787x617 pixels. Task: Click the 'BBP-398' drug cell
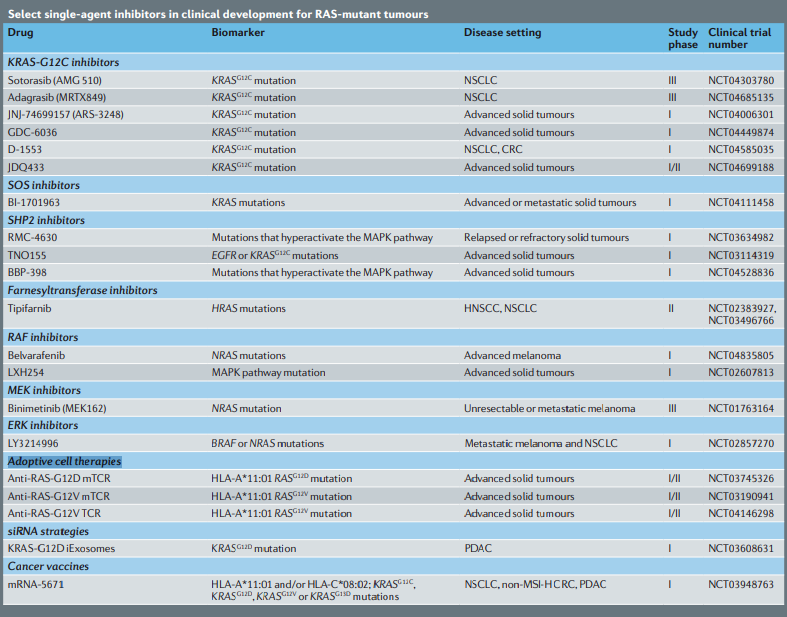click(x=27, y=273)
